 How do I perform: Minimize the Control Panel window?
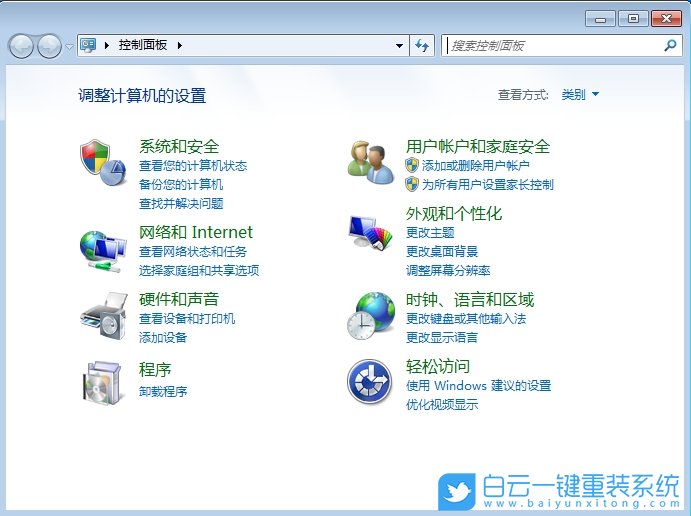point(600,19)
